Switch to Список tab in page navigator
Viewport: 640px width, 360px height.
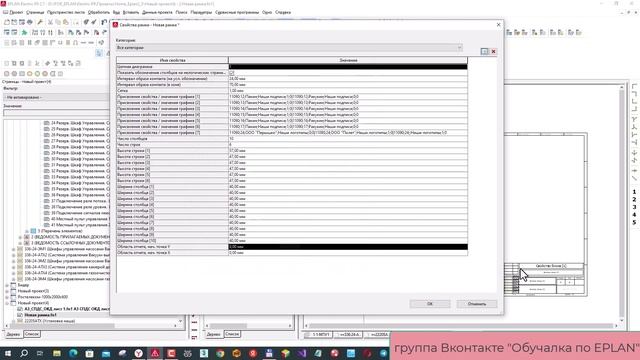[31, 334]
